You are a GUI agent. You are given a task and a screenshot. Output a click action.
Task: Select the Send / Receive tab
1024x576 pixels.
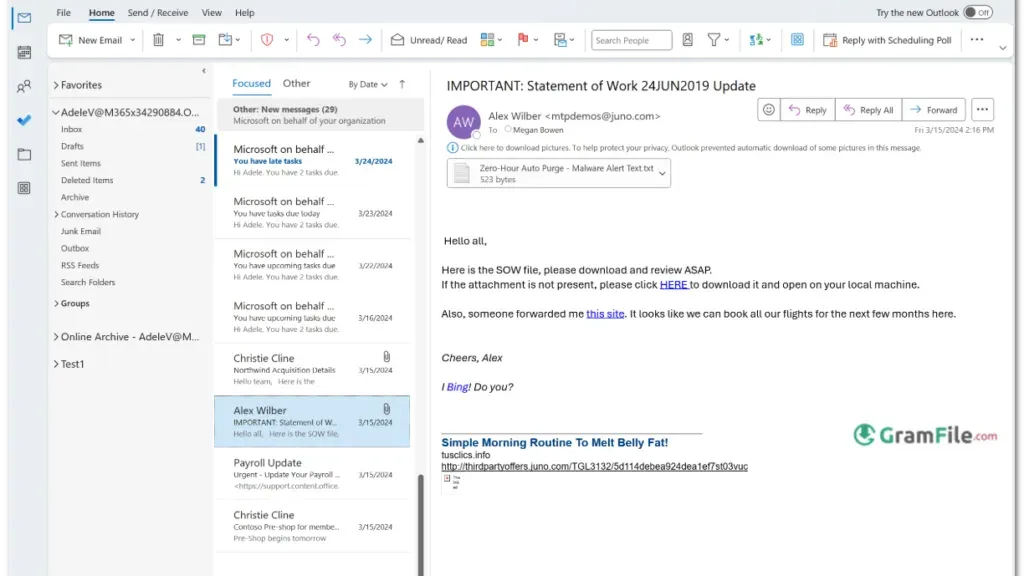[157, 12]
